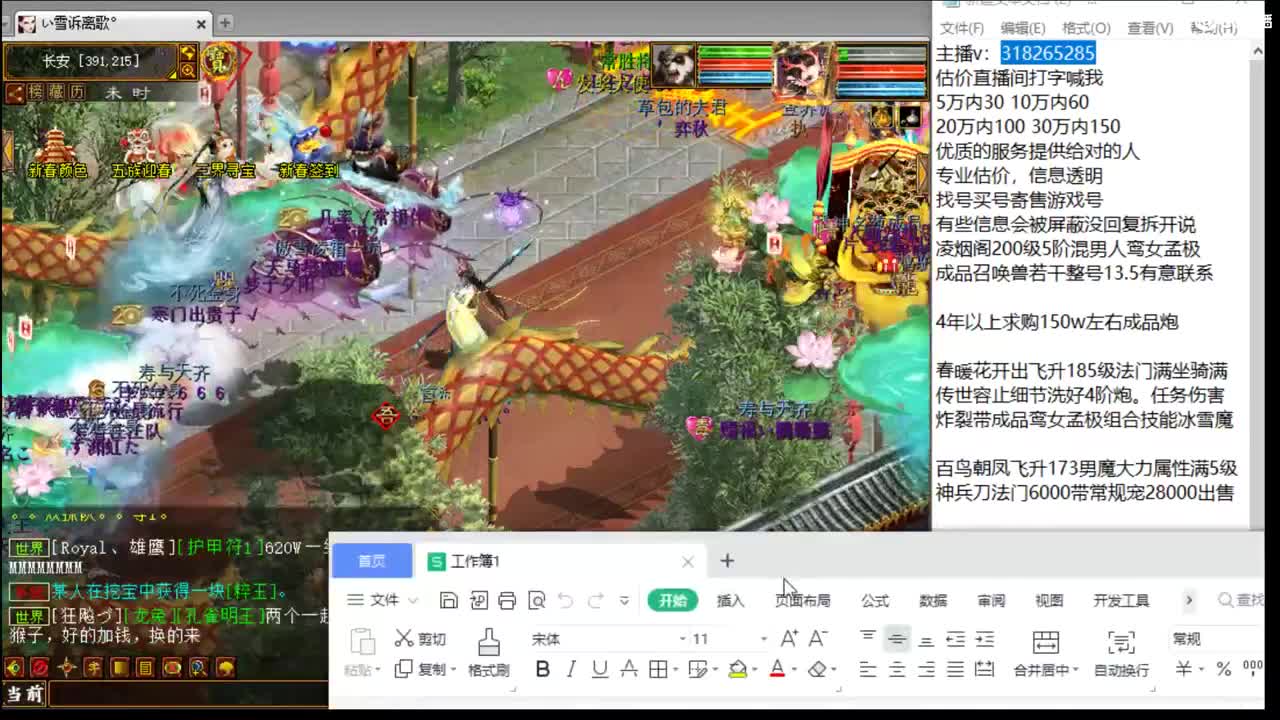Viewport: 1280px width, 720px height.
Task: Open Notepad's View (查看) menu
Action: click(1150, 28)
